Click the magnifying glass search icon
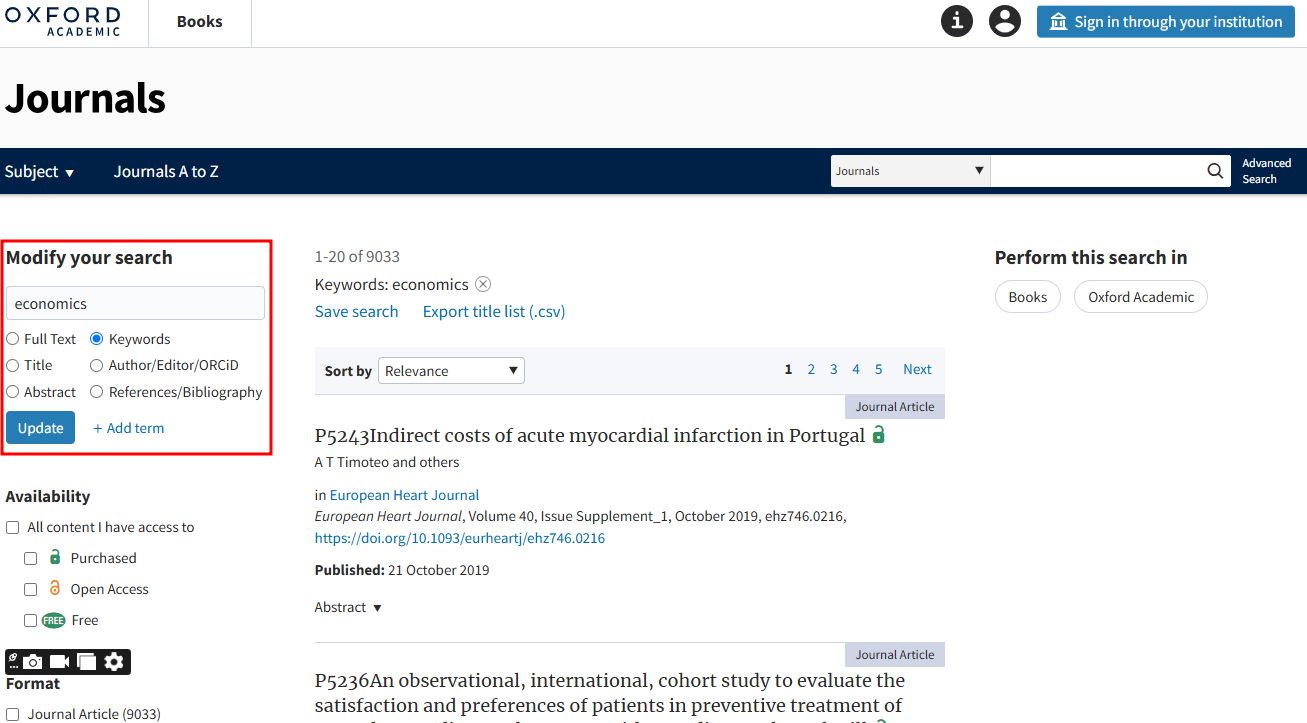 [1215, 171]
